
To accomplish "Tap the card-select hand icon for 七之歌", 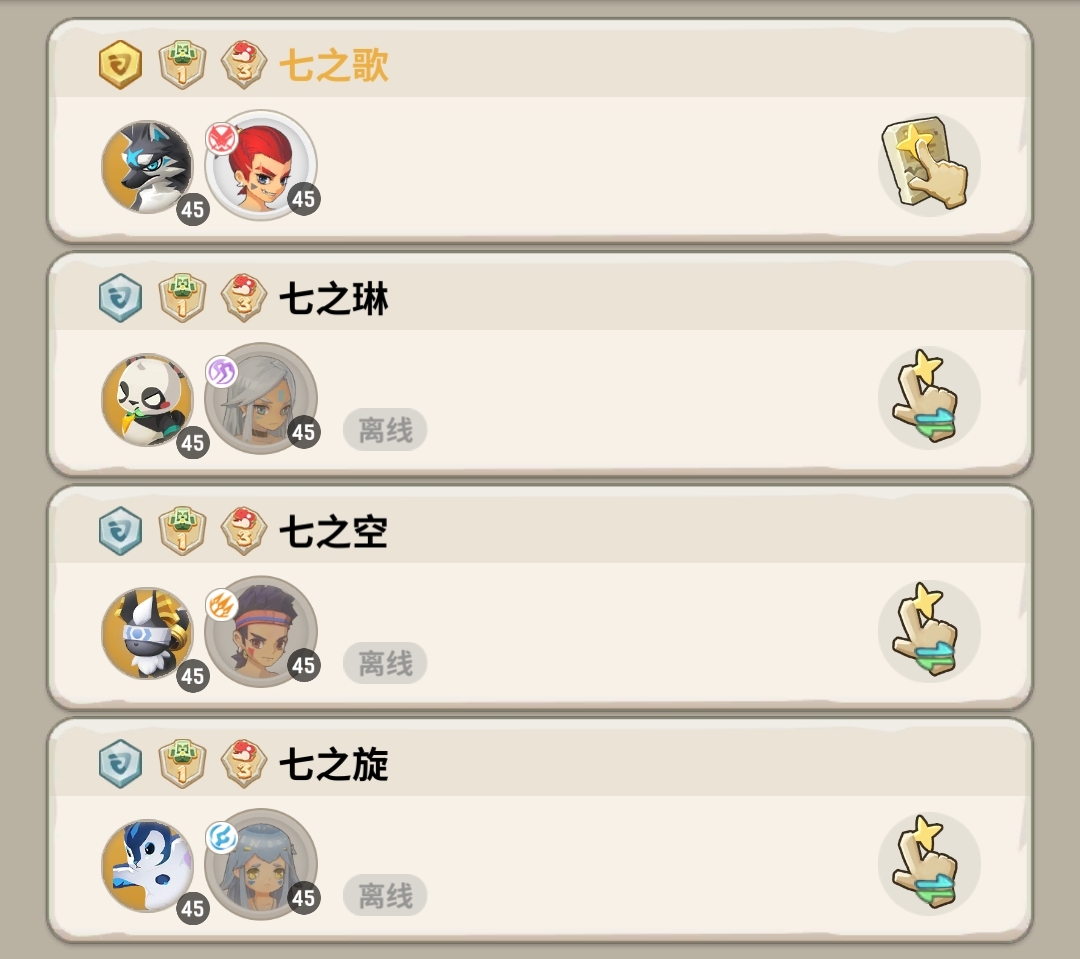I will click(929, 165).
